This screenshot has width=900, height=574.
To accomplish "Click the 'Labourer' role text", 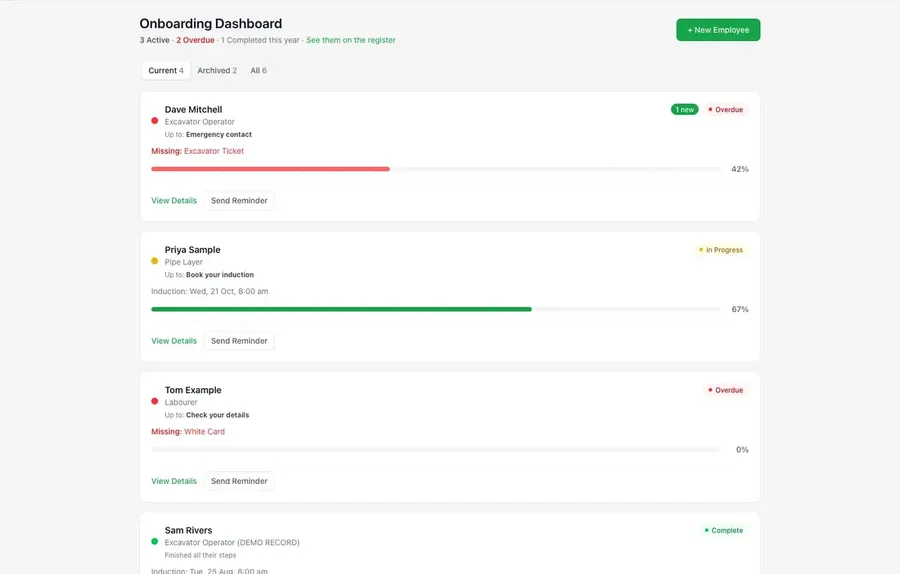I will (181, 402).
